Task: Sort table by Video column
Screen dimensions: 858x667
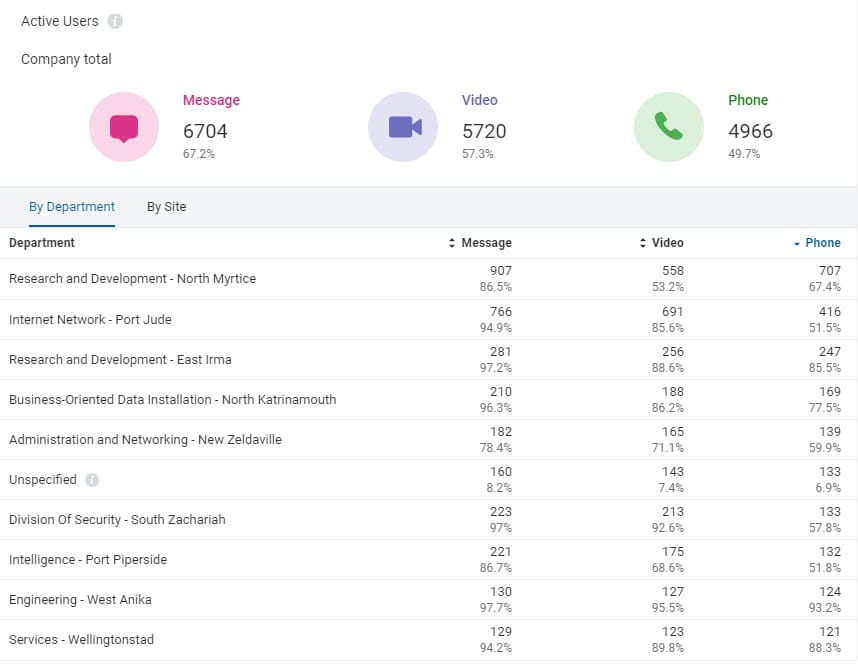Action: pos(662,243)
